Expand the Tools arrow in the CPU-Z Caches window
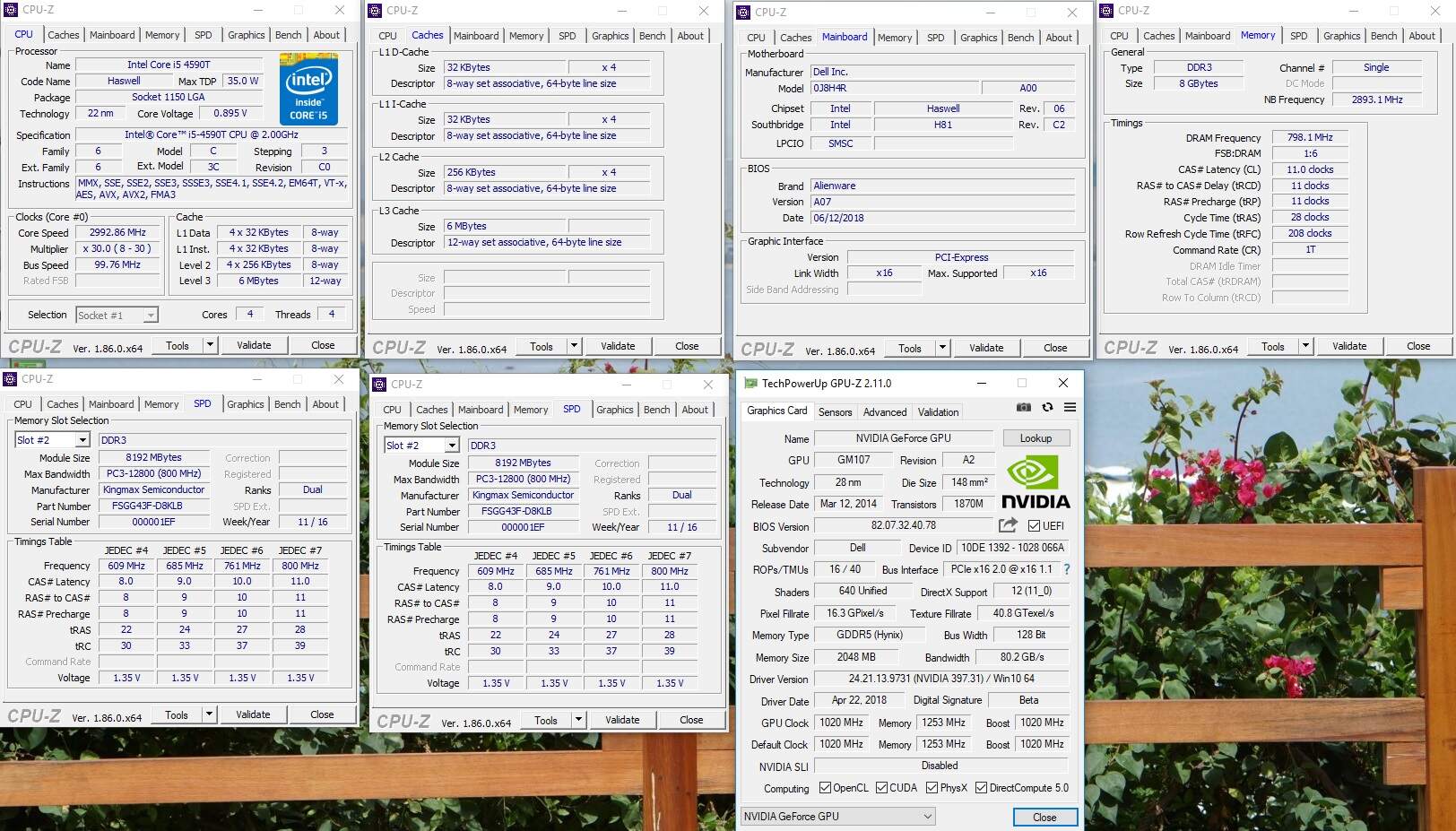The image size is (1456, 831). pyautogui.click(x=574, y=346)
